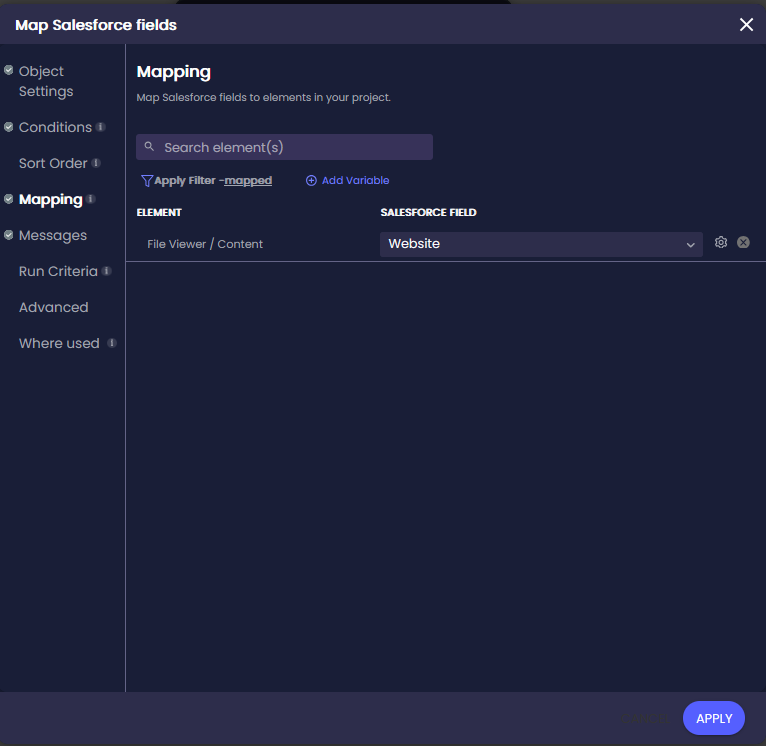
Task: Click the SALESFORCE FIELD column header
Action: [428, 213]
